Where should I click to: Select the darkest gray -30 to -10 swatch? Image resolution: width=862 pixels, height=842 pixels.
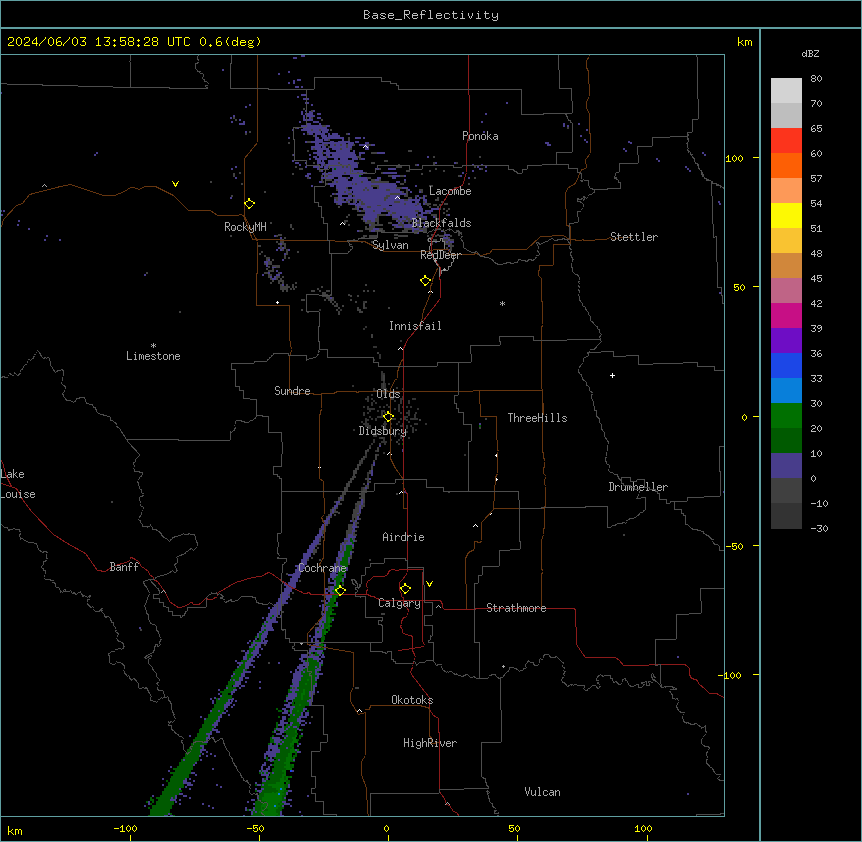point(786,516)
